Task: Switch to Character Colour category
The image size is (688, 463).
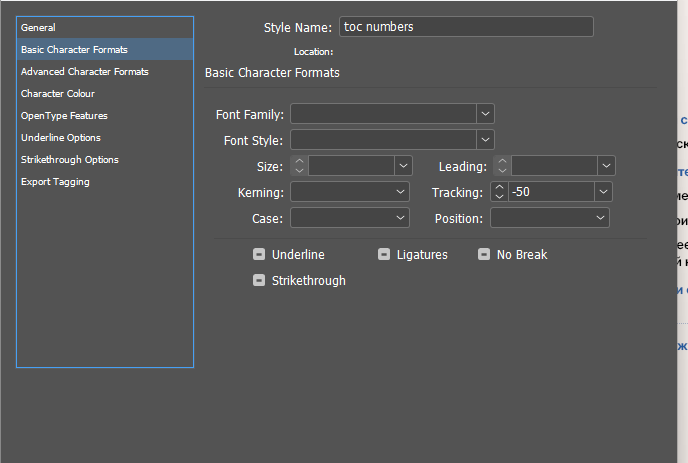Action: pos(58,94)
